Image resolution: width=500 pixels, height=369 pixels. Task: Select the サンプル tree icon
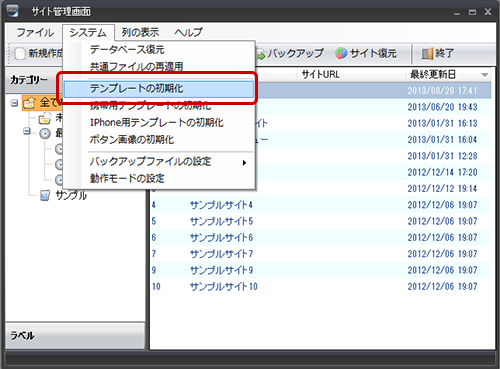(x=45, y=196)
